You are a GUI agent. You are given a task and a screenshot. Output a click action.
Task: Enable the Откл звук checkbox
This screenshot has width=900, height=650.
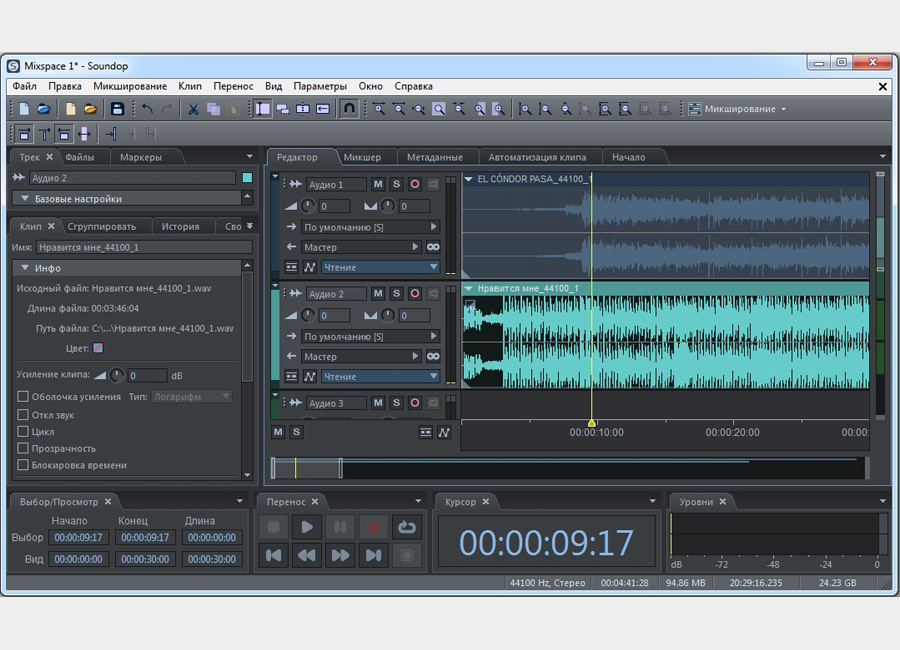pos(23,414)
